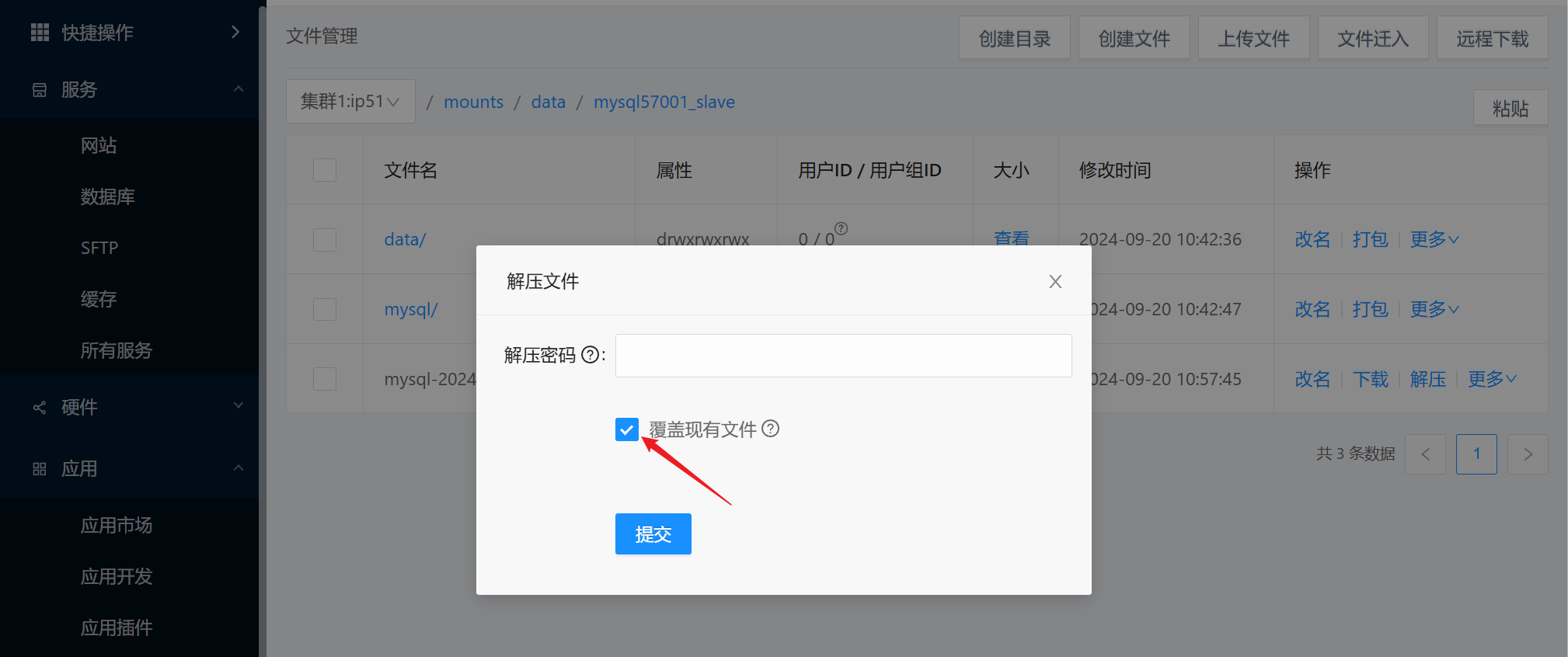
Task: Go to next page arrow in pagination
Action: 1527,454
